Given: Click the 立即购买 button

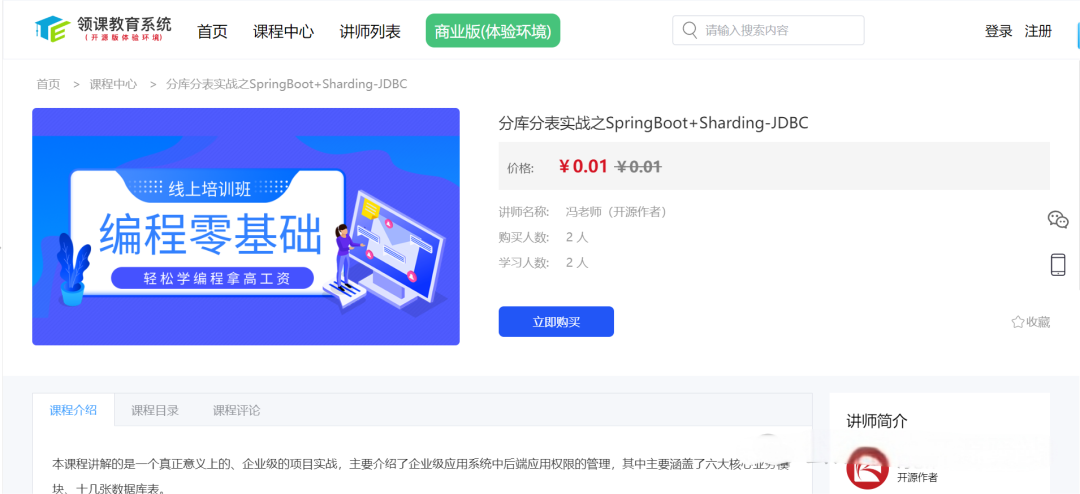Looking at the screenshot, I should point(556,322).
